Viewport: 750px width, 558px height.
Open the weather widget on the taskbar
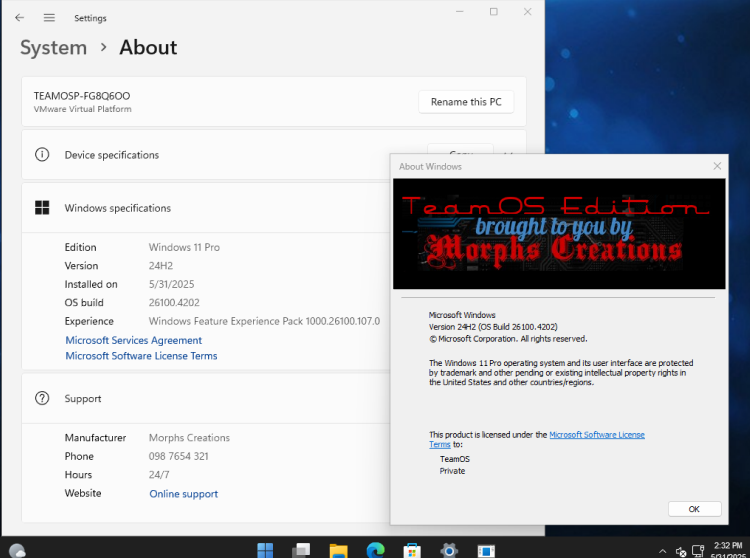pos(17,551)
